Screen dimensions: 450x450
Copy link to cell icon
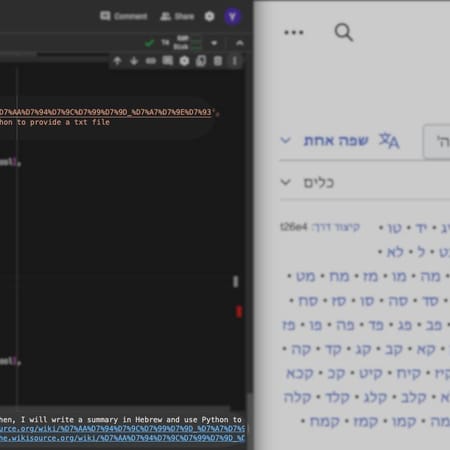tap(151, 61)
